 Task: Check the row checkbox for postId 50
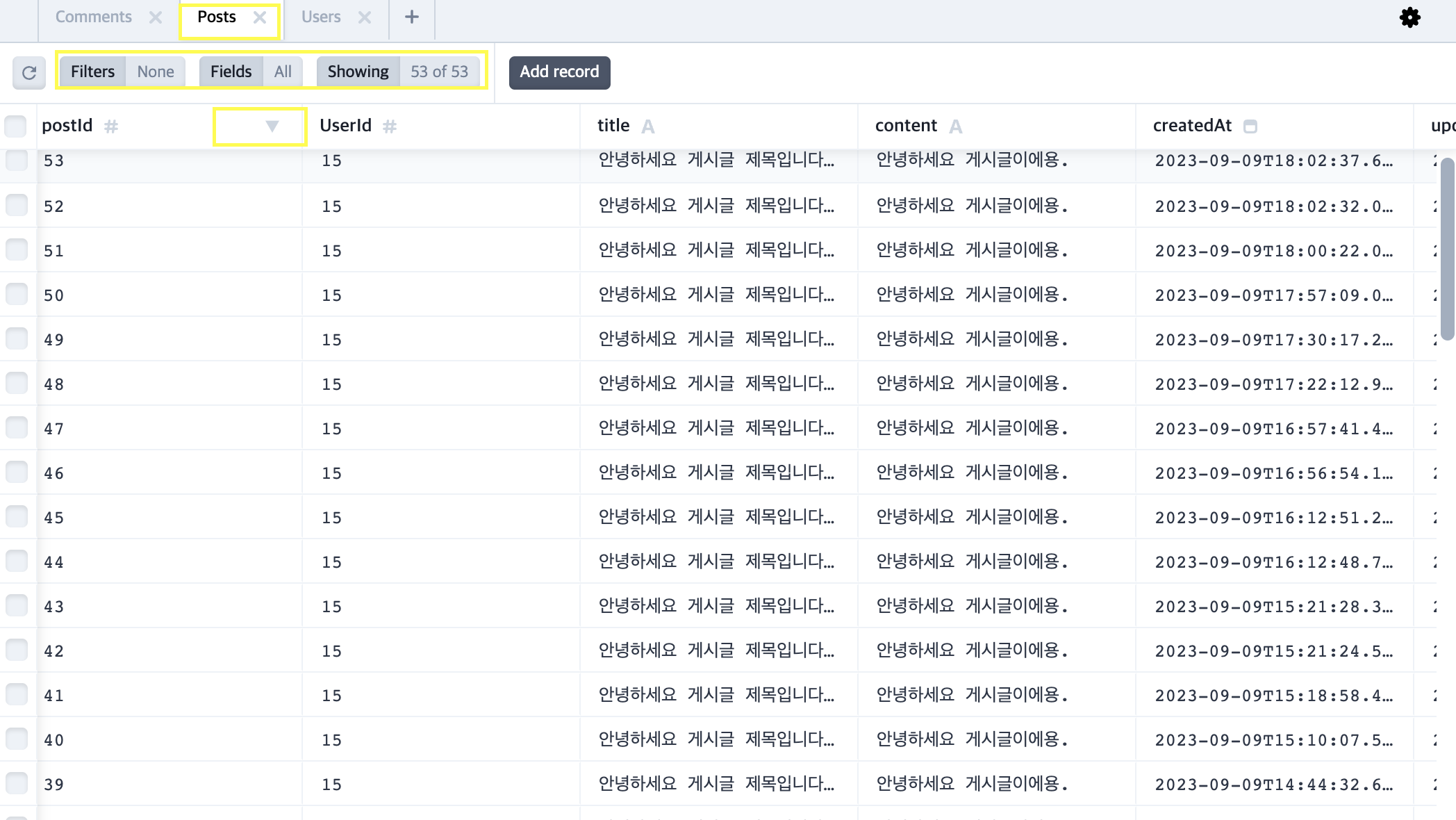coord(17,294)
